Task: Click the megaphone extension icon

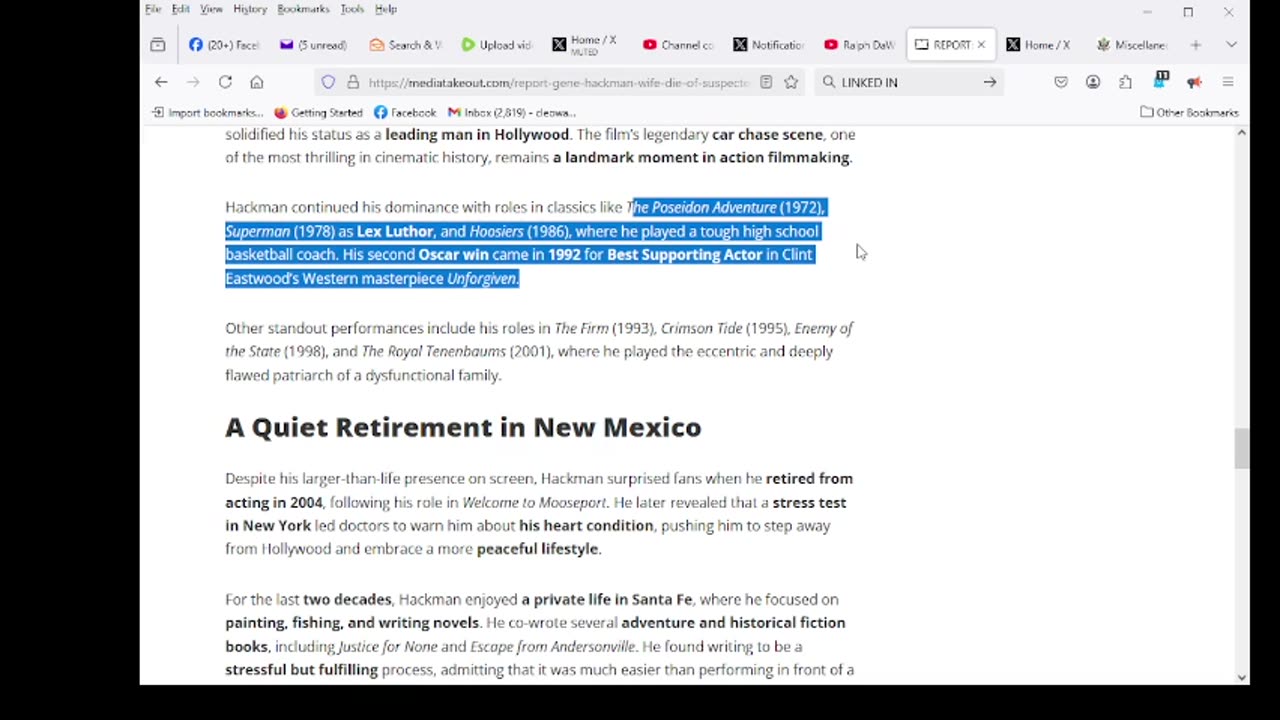Action: (1194, 82)
